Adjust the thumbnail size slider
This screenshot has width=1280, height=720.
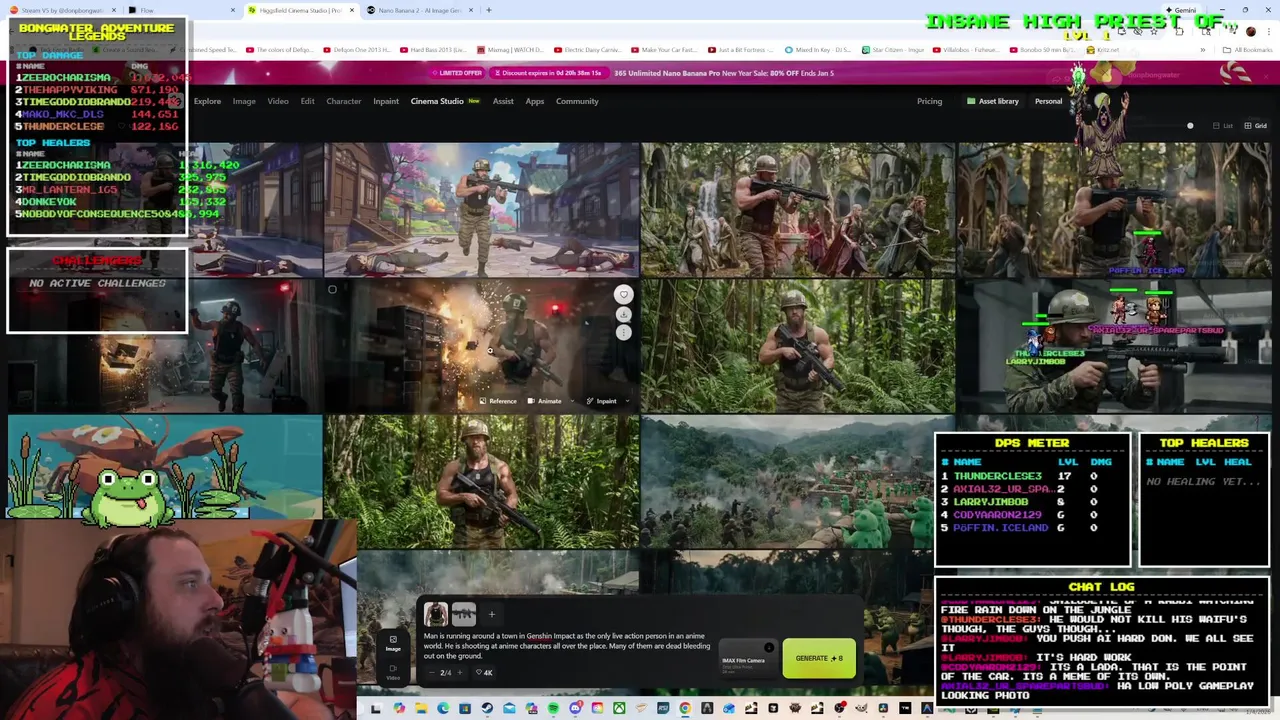[x=1190, y=126]
